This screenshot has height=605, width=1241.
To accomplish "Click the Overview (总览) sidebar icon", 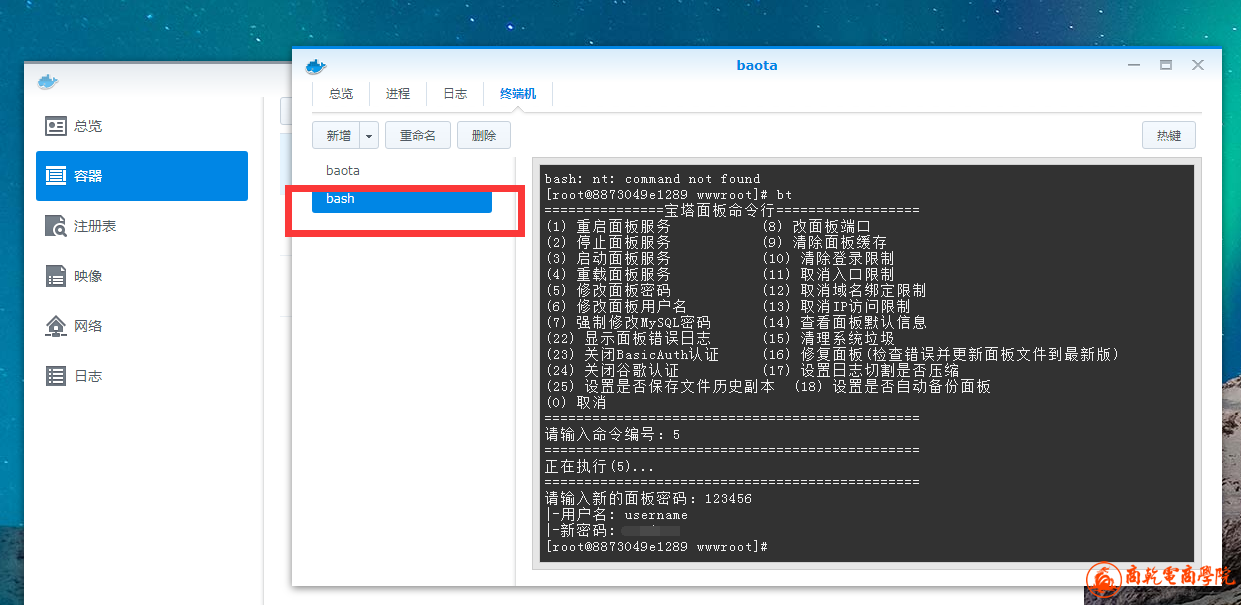I will pyautogui.click(x=56, y=126).
